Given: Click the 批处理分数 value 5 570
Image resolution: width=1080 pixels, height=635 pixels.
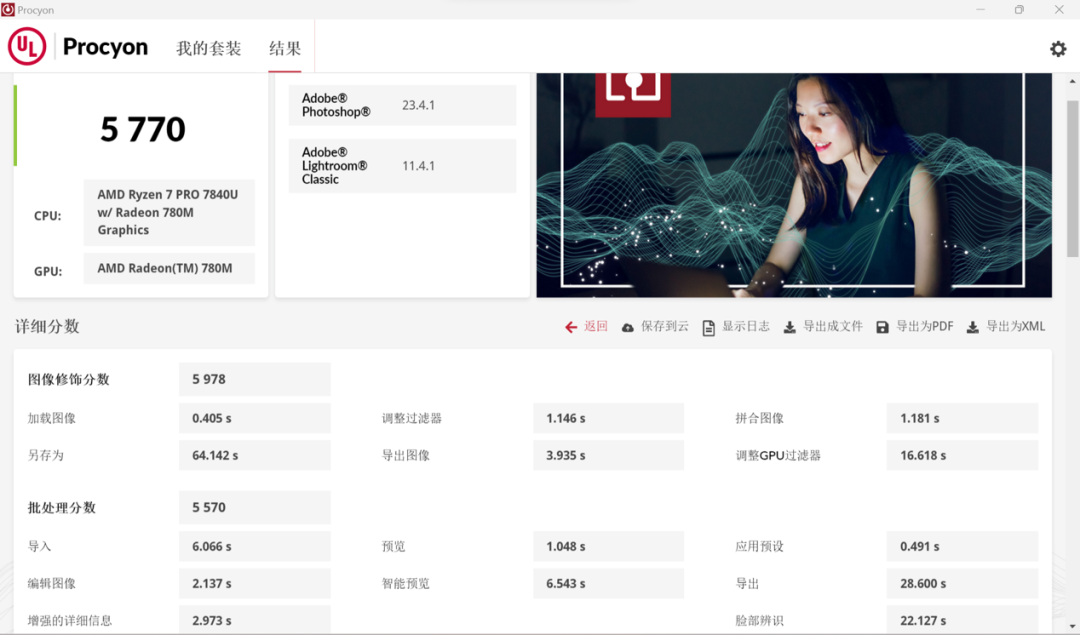Looking at the screenshot, I should tap(255, 508).
